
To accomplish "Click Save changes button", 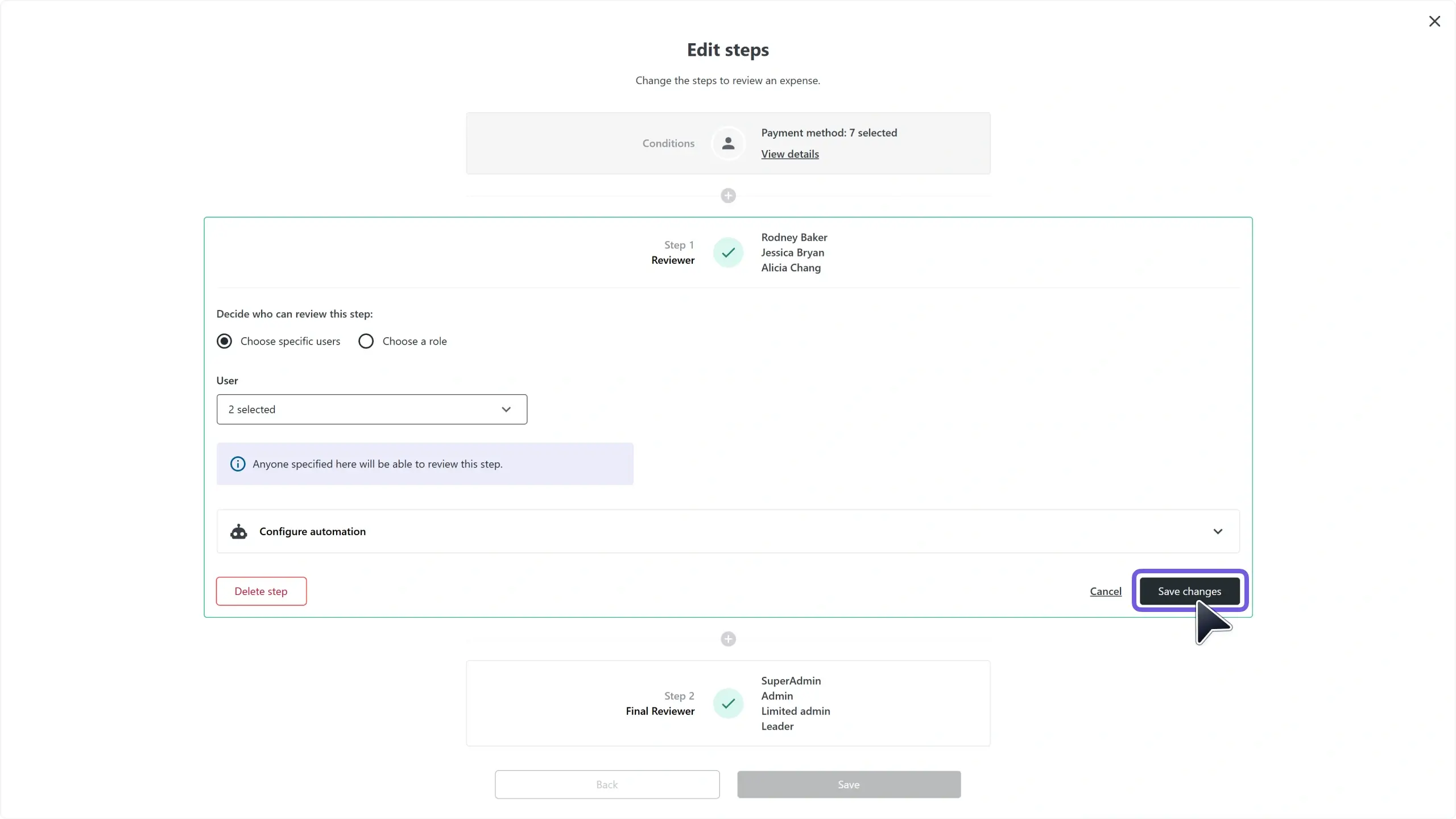I will pos(1190,591).
